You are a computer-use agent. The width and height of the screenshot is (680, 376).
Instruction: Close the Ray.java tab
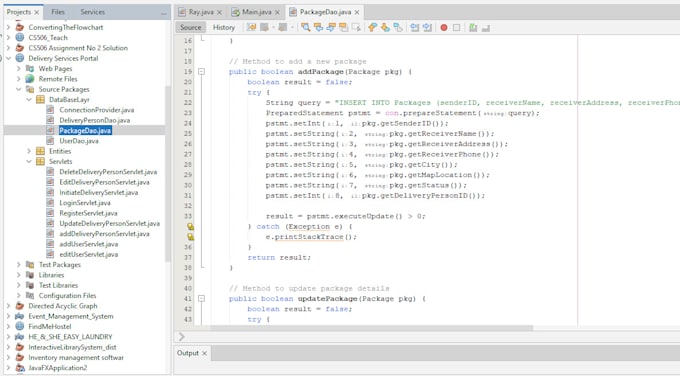(x=219, y=12)
